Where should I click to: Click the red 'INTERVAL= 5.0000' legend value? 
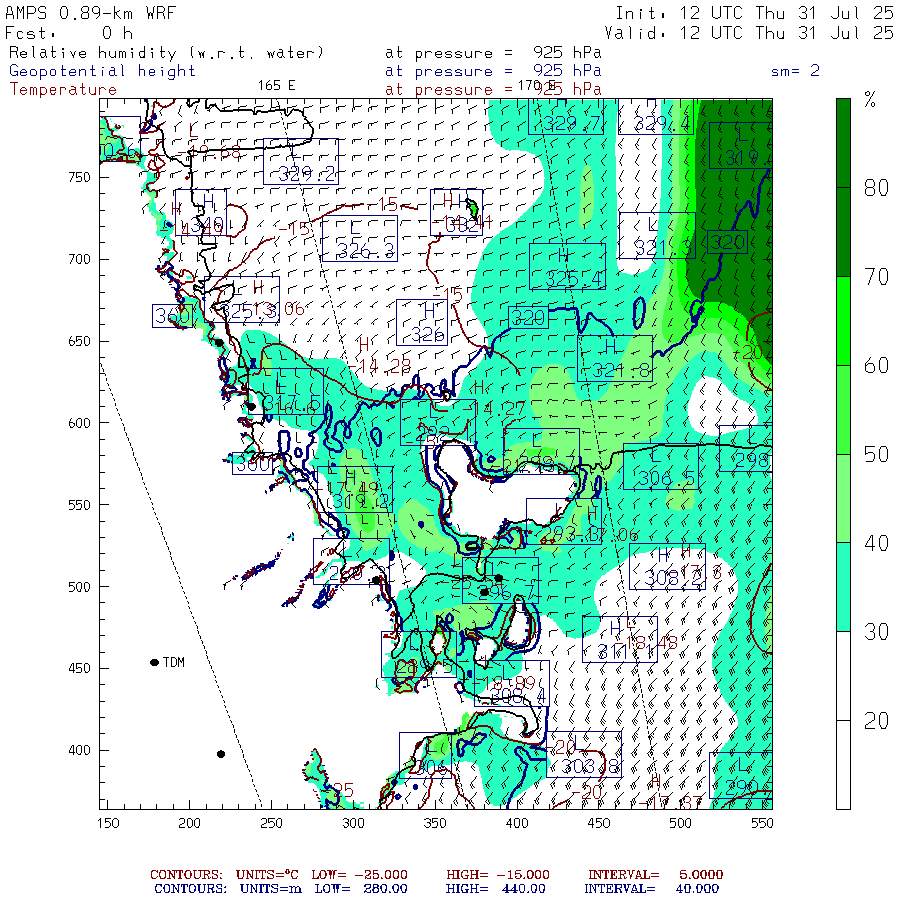655,875
